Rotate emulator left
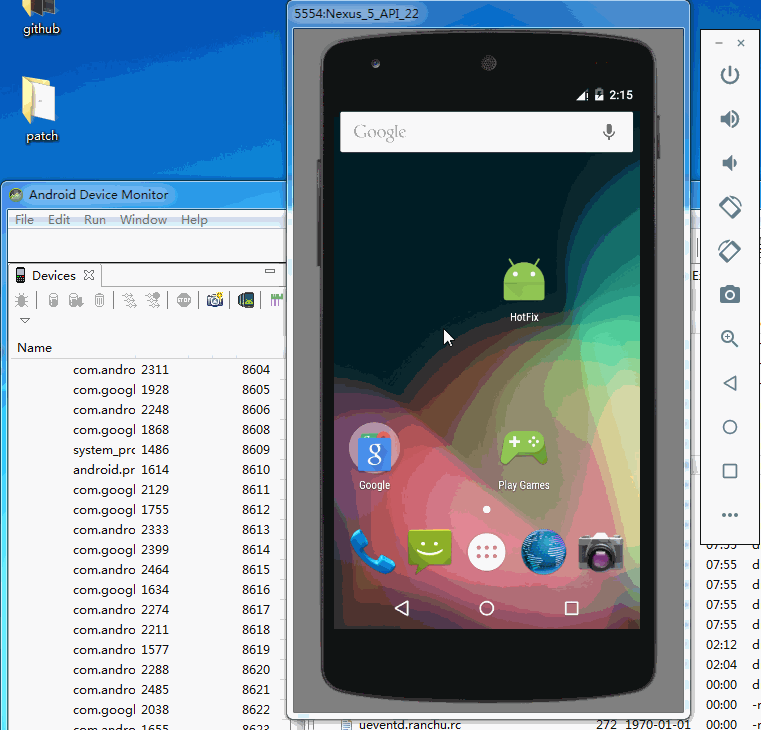 (x=729, y=207)
